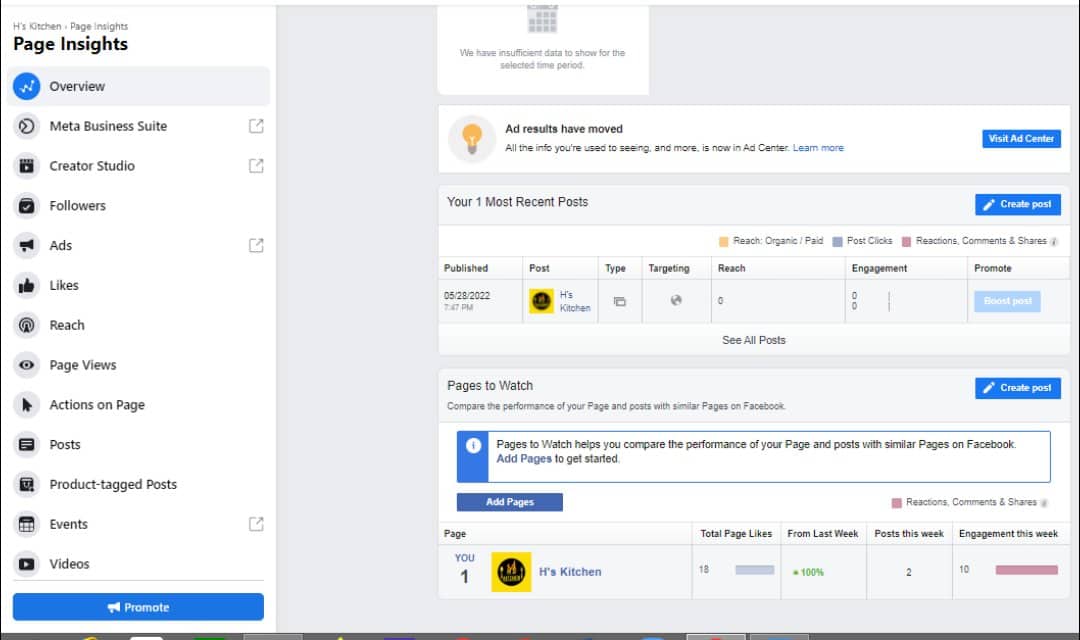Open the Reach section
This screenshot has height=640, width=1080.
pos(138,325)
